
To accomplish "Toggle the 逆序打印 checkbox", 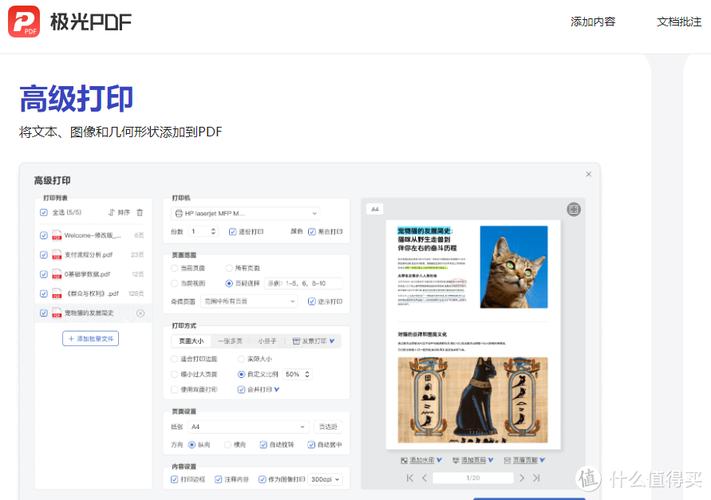I will (312, 301).
